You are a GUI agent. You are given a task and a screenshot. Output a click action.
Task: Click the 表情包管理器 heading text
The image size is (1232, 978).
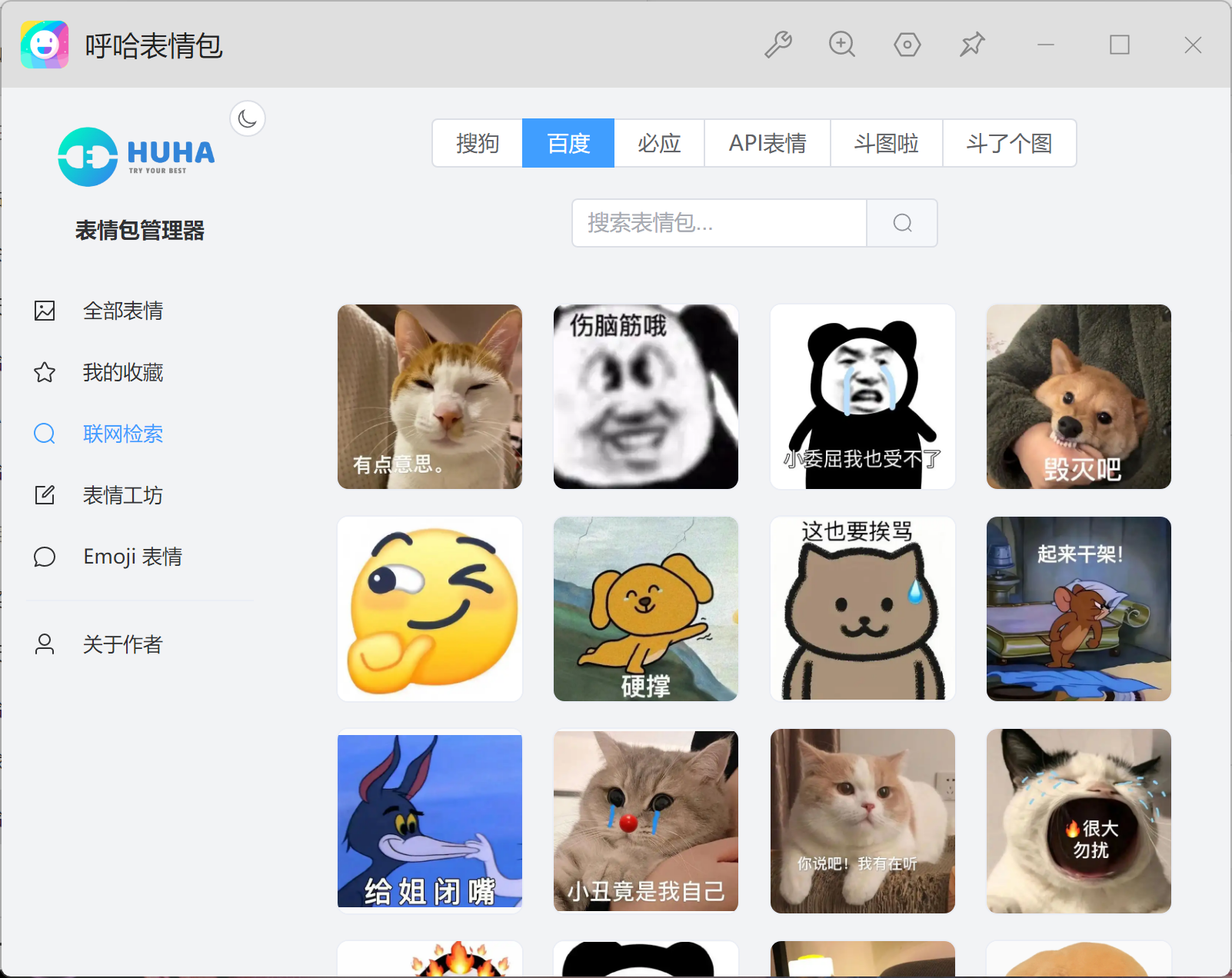click(140, 231)
